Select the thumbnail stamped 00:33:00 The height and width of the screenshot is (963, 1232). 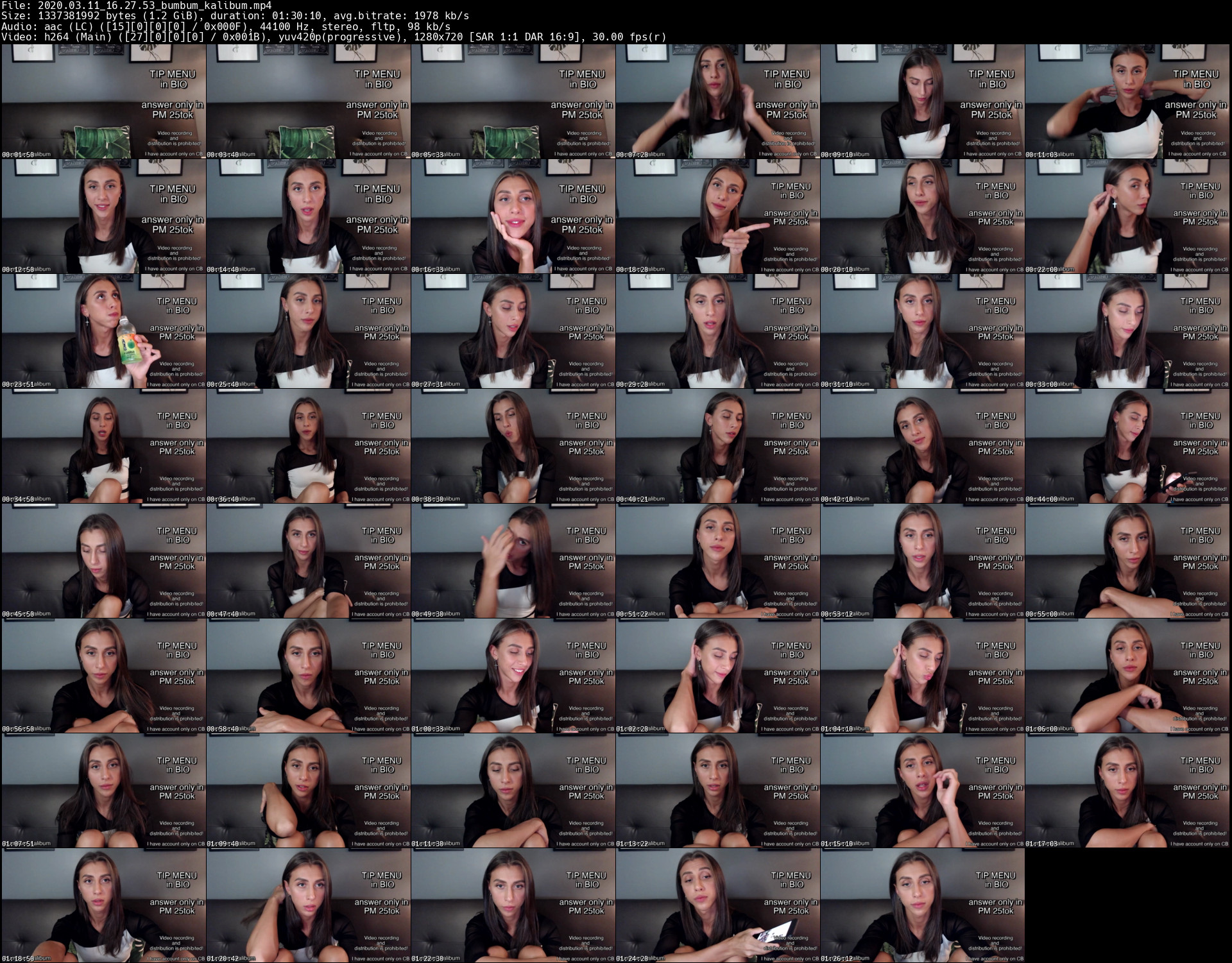coord(1127,331)
